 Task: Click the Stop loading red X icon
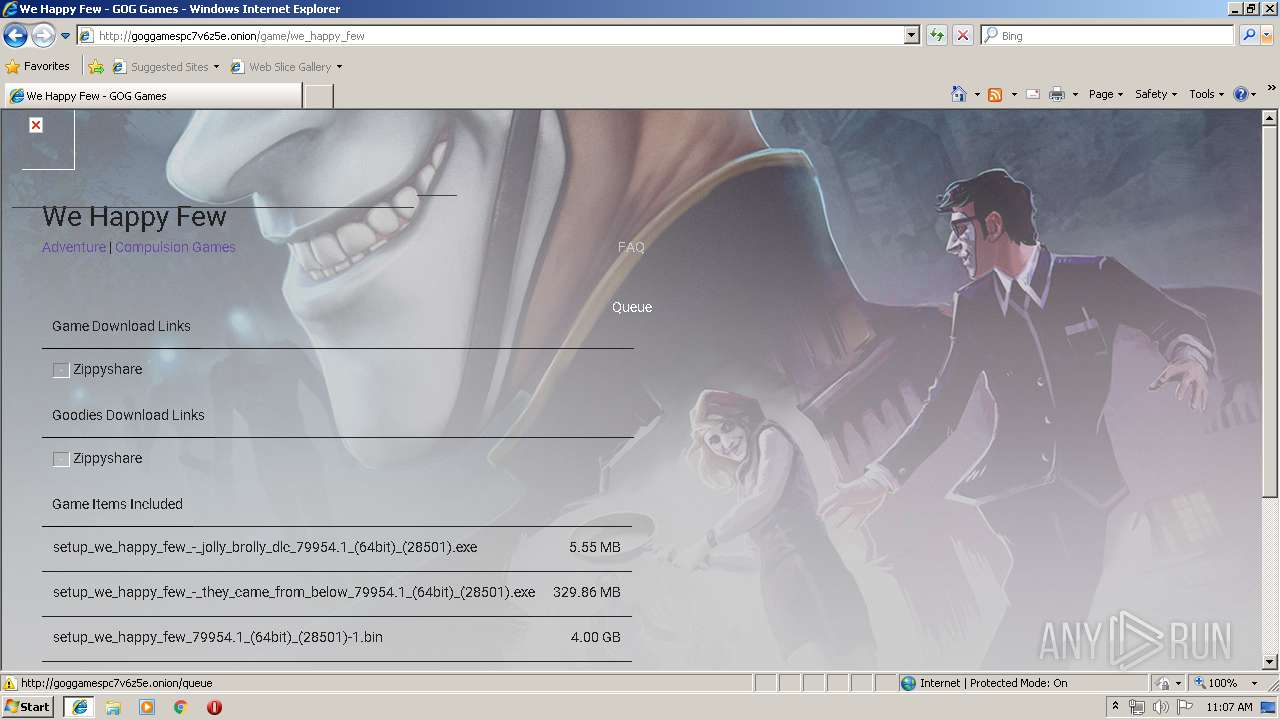tap(962, 36)
